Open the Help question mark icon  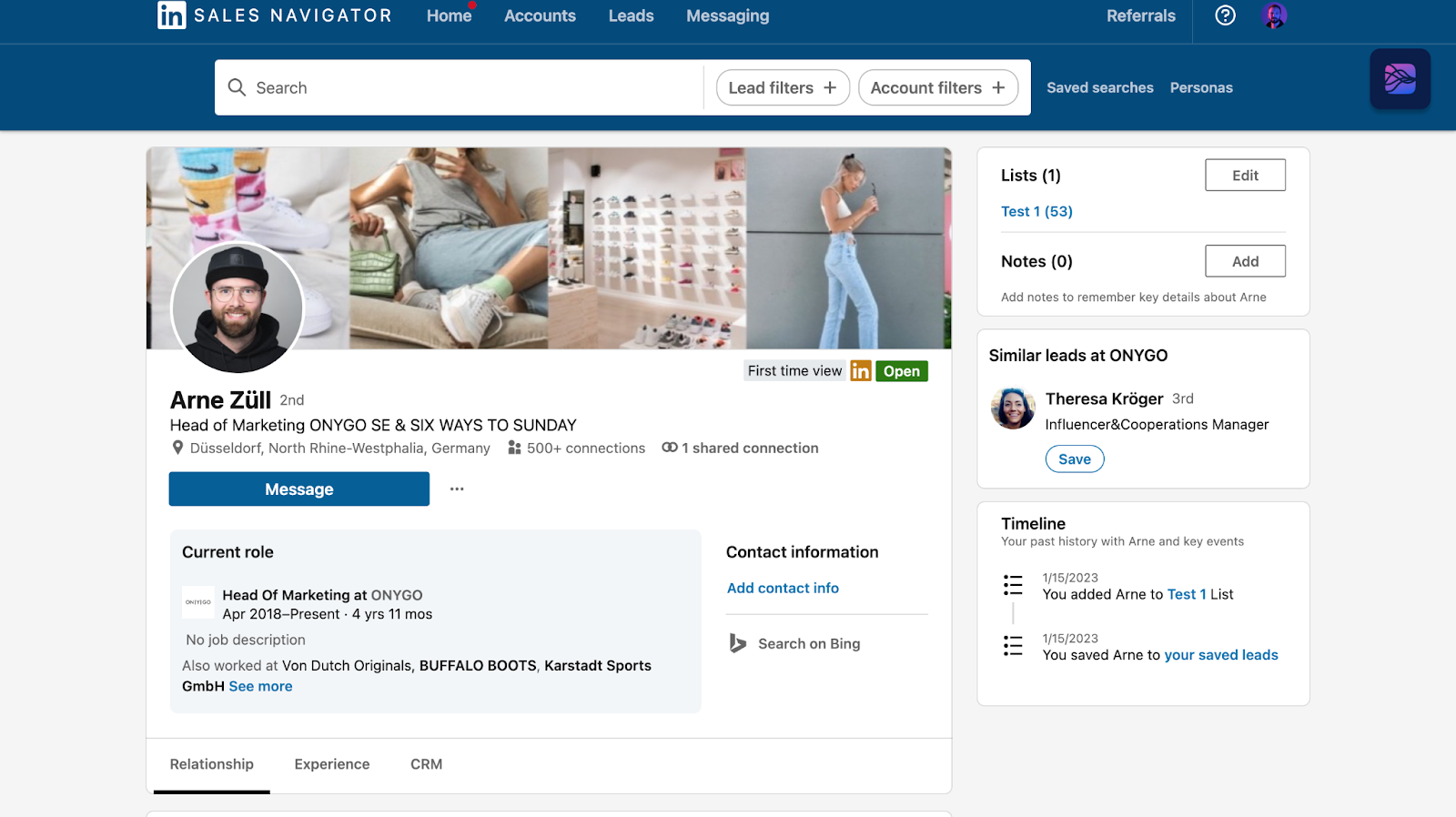1226,15
